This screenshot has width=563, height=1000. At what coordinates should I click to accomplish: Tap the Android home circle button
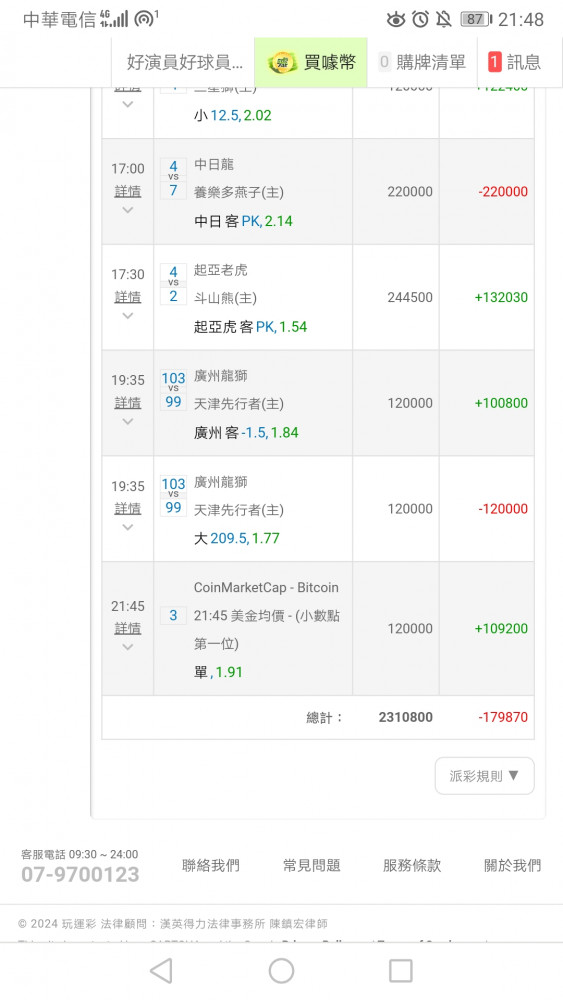(x=281, y=971)
